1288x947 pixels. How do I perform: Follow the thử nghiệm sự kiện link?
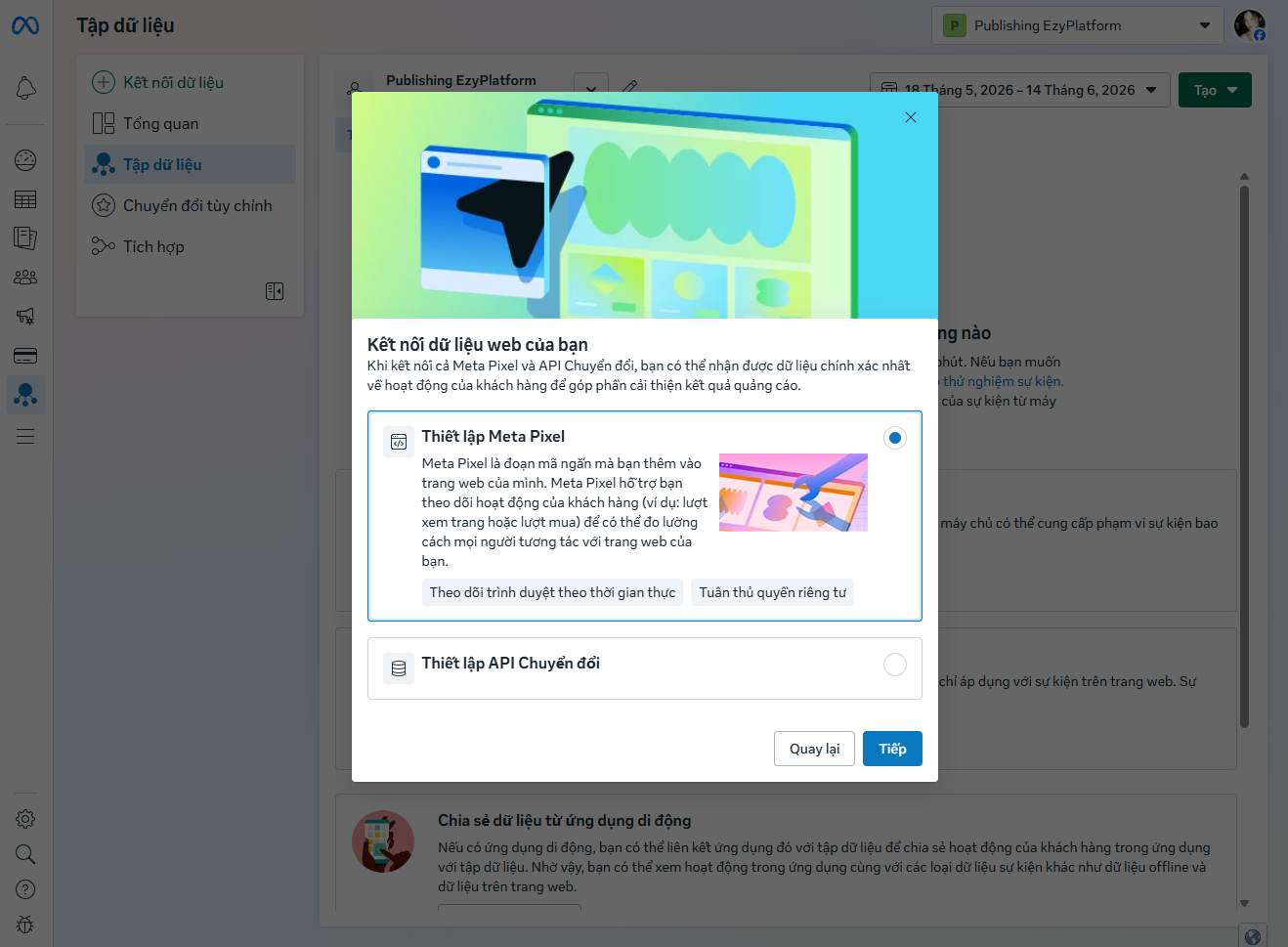[x=1003, y=381]
